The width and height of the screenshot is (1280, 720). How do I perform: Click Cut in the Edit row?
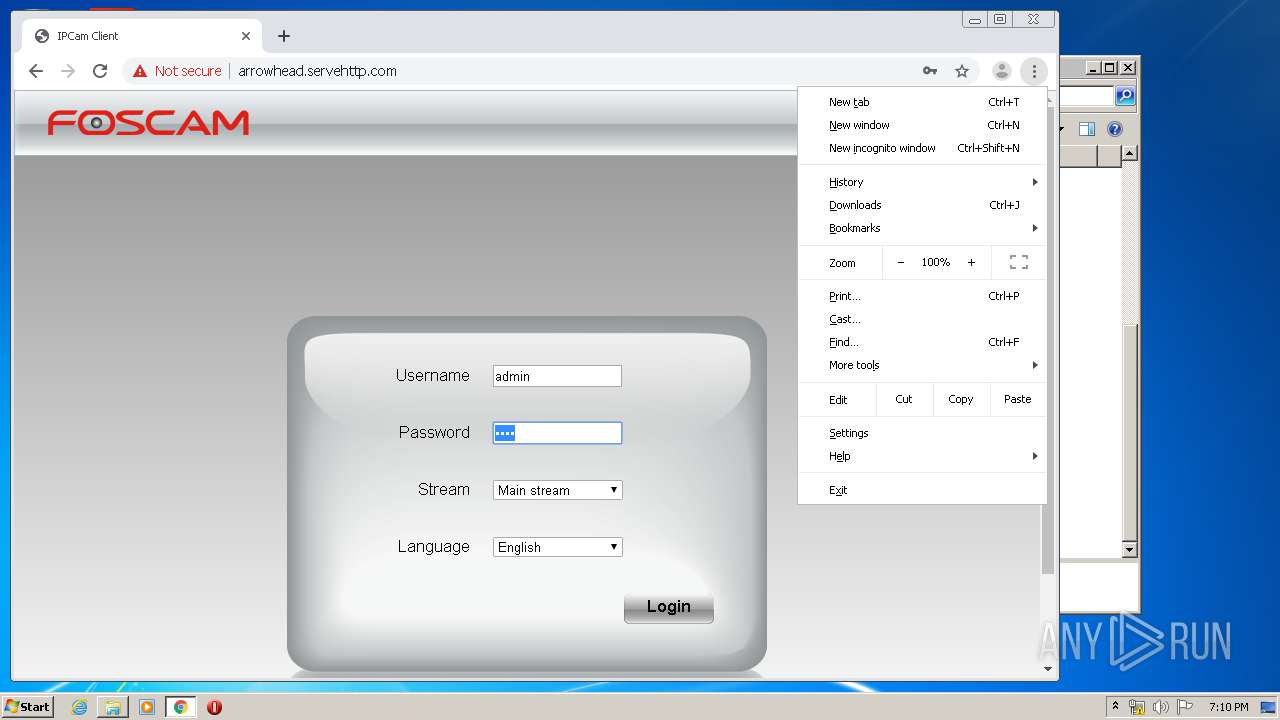pyautogui.click(x=904, y=399)
